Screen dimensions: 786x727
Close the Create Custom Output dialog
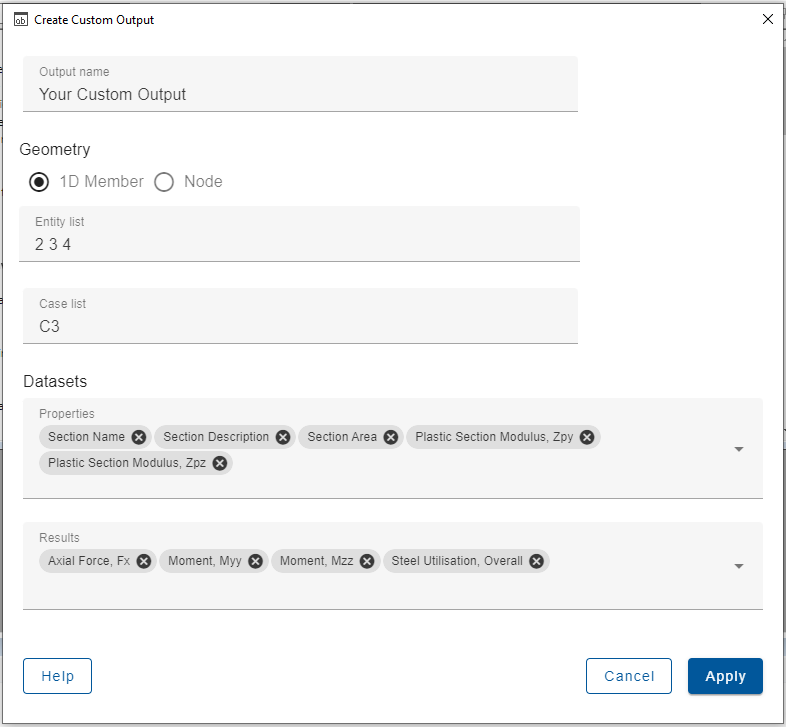click(x=768, y=19)
